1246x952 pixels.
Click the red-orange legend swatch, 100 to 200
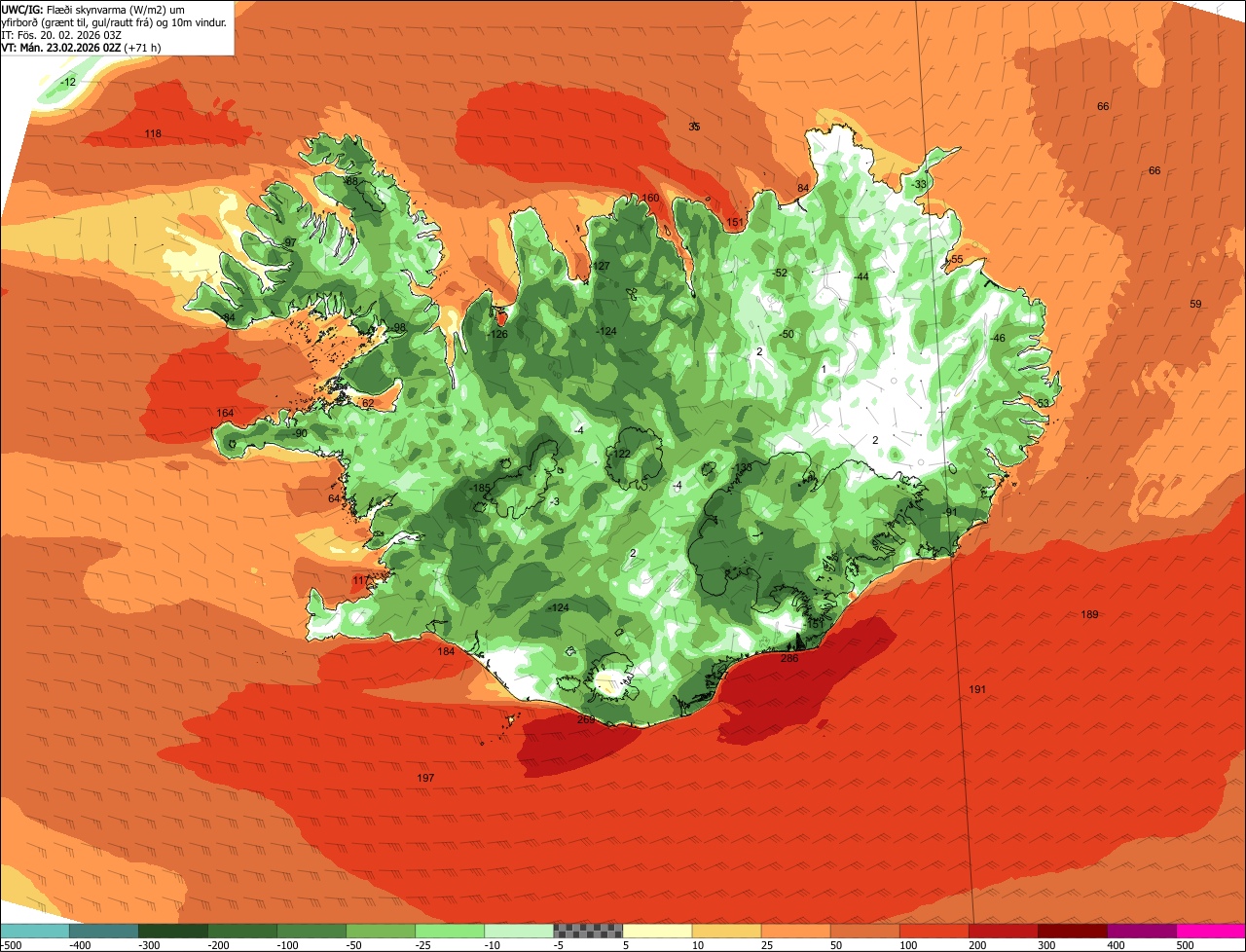click(934, 931)
